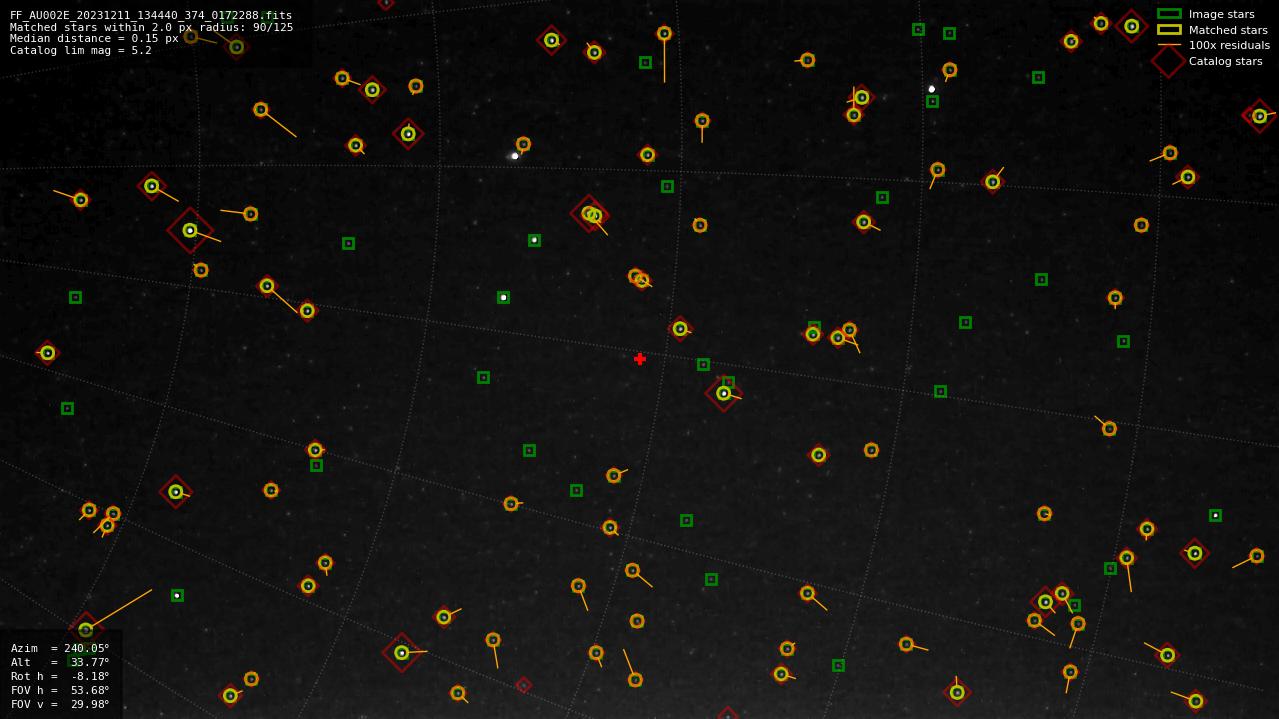Click the yellow Matched stars legend marker

tap(1169, 30)
